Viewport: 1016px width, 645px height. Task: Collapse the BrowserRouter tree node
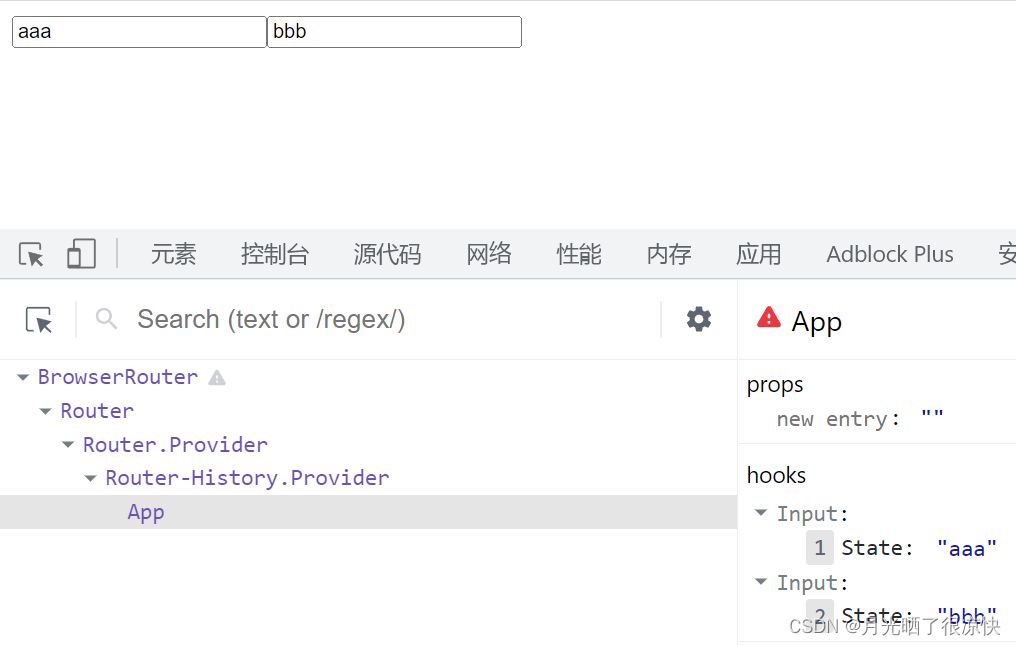tap(23, 378)
